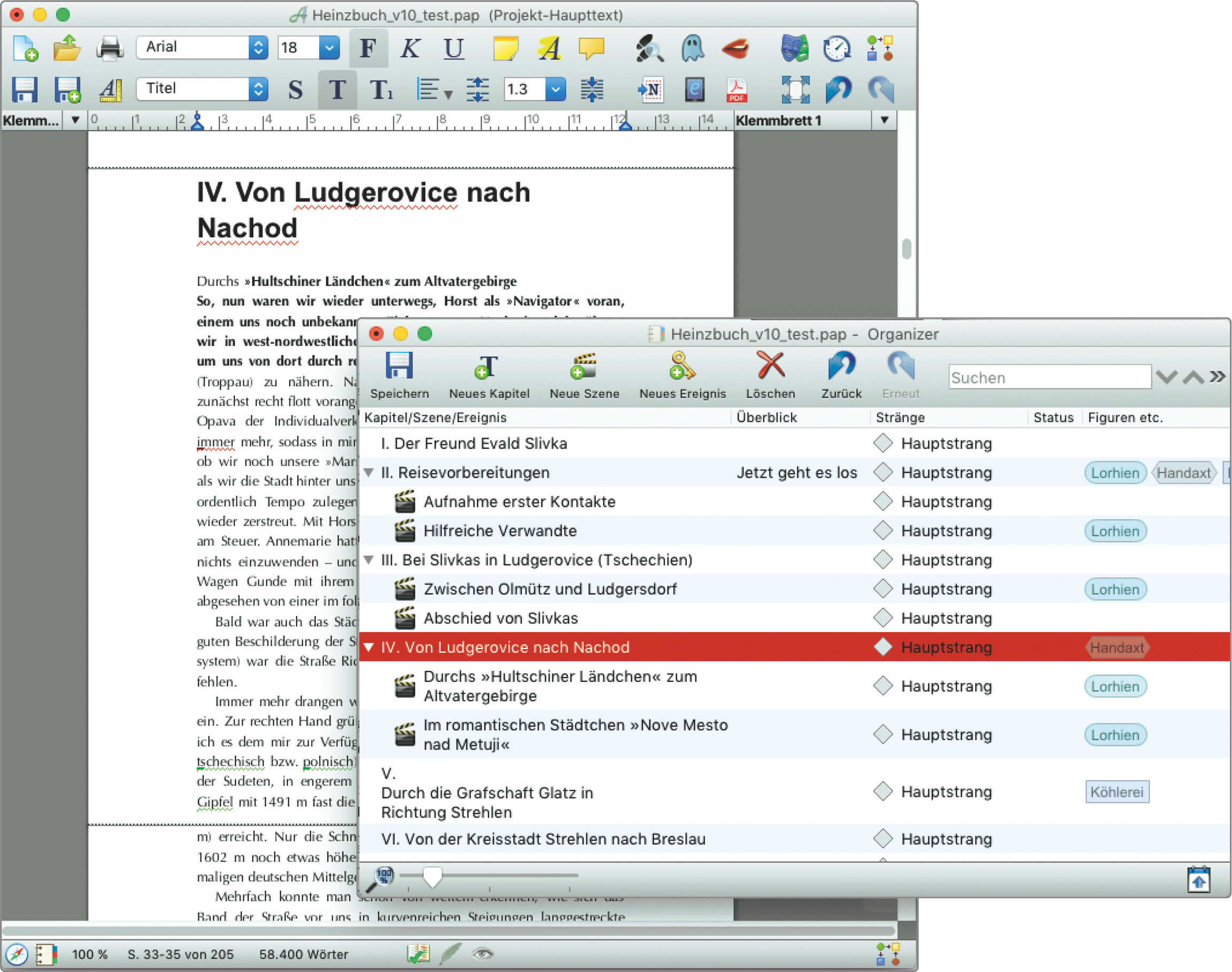
Task: Collapse chapter II. Reisevorbereitungen
Action: [369, 472]
